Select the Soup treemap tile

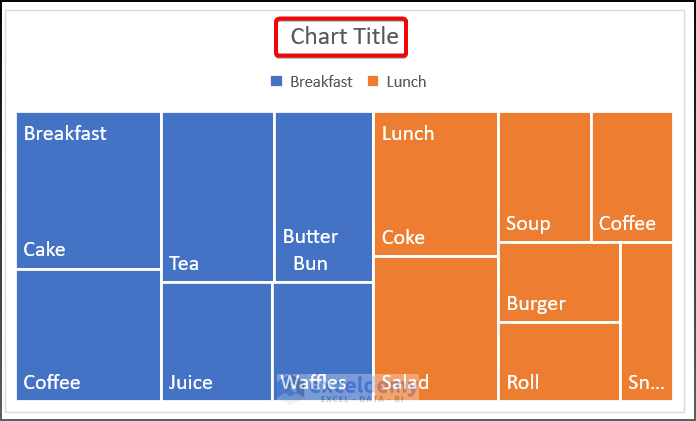tap(544, 177)
